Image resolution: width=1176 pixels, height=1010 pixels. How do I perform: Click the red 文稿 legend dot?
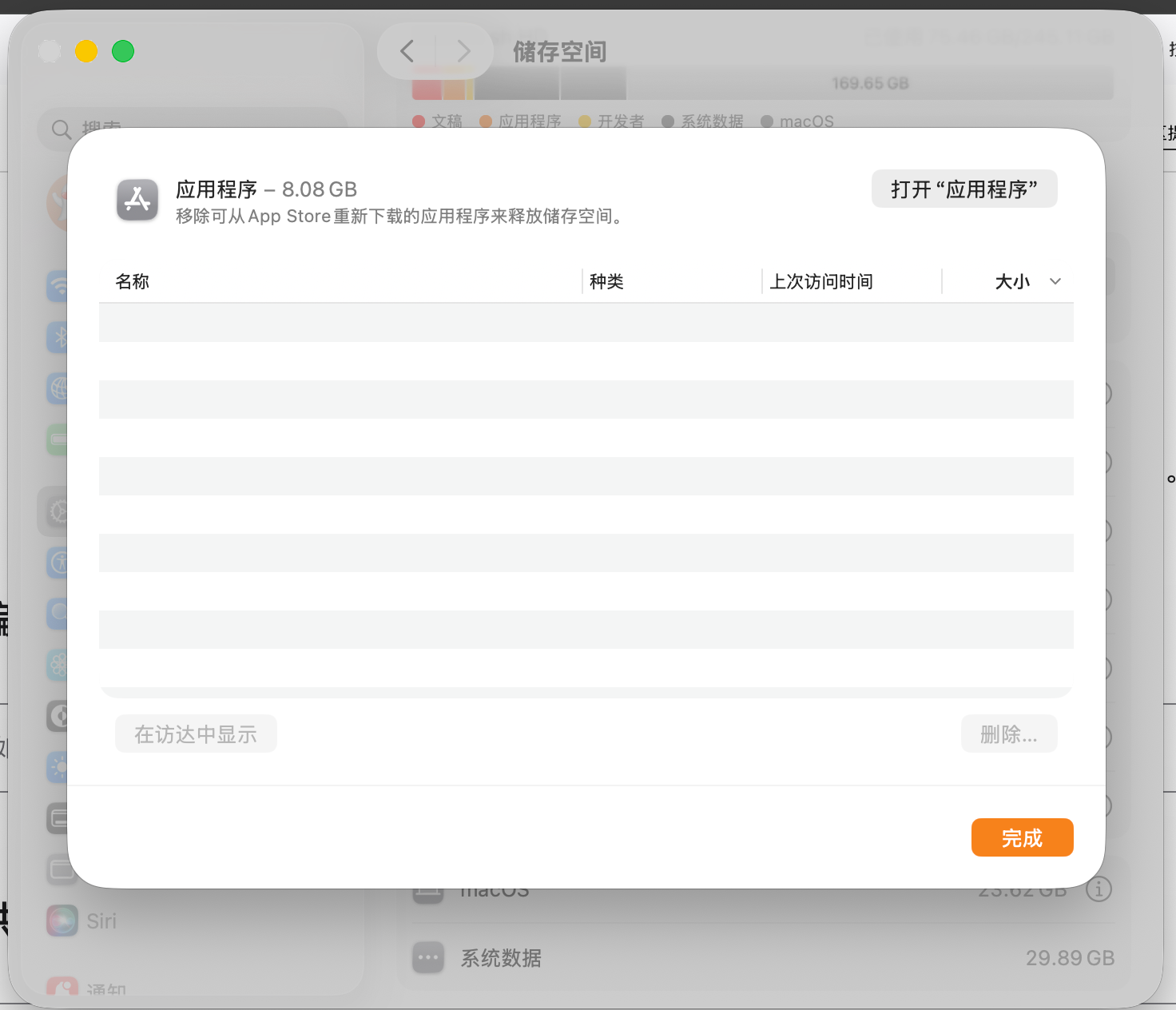coord(419,121)
